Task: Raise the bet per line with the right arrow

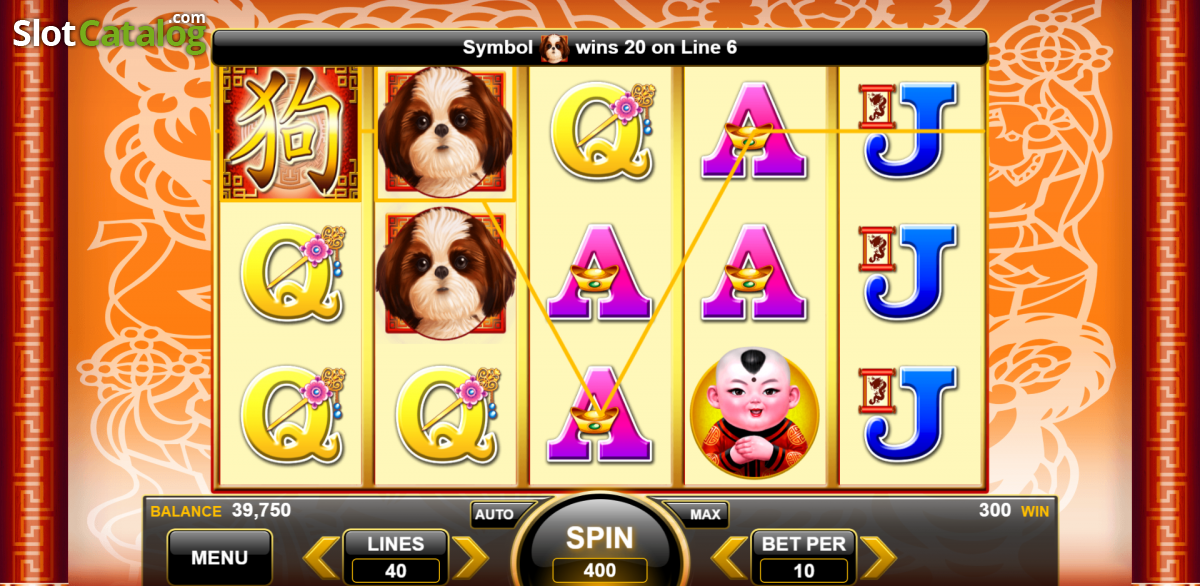Action: 878,557
